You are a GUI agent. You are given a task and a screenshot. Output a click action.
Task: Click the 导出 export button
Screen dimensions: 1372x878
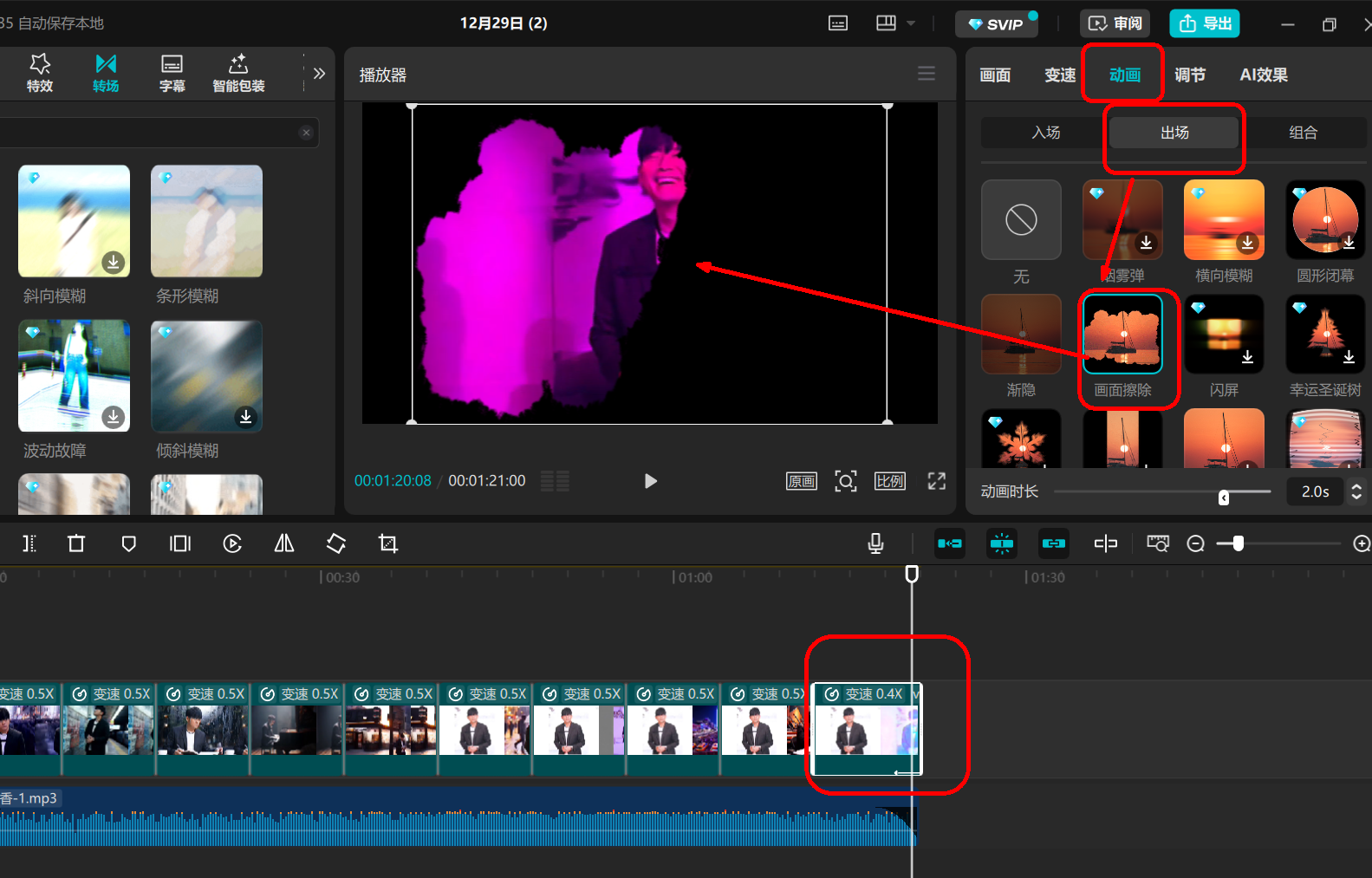point(1205,23)
